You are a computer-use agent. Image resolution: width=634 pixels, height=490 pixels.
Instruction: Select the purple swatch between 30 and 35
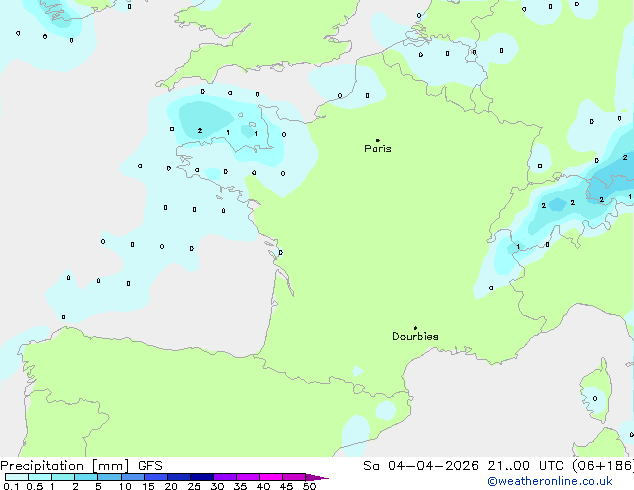click(224, 477)
